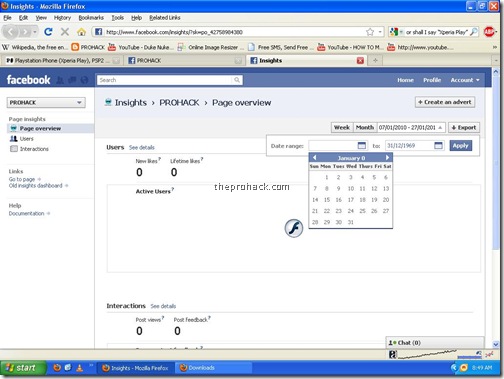Open the end date calendar icon
Screen dimensions: 504x379
(439, 146)
